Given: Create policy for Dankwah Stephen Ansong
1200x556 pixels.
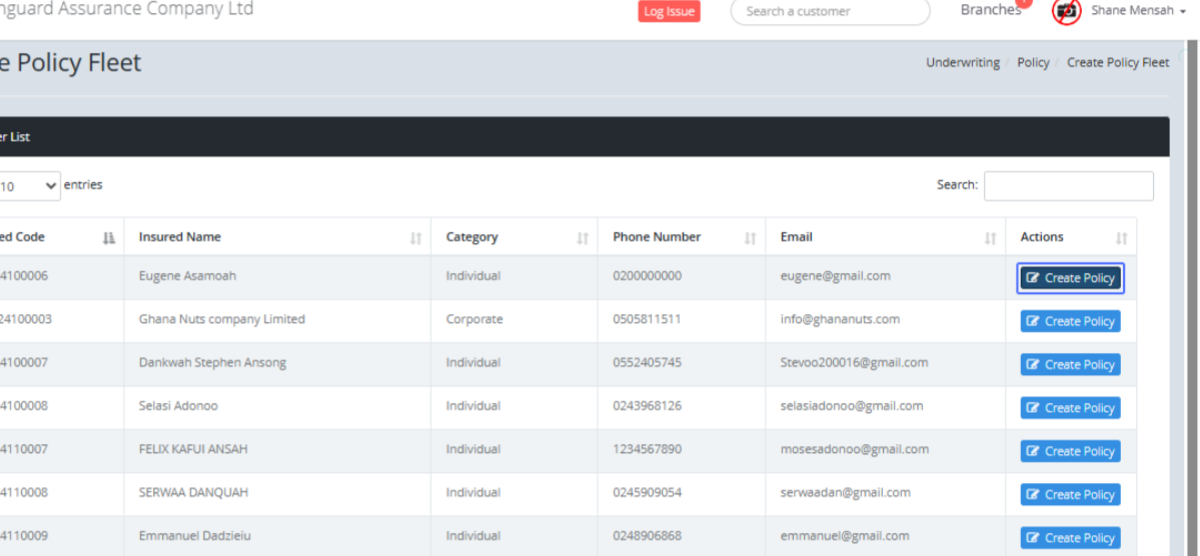Looking at the screenshot, I should pos(1070,365).
